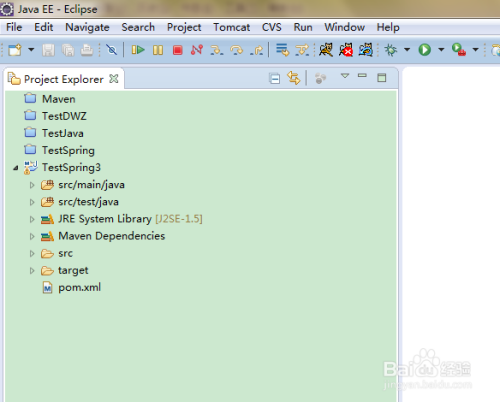Click the Drop to Frame icon
Image resolution: width=500 pixels, height=402 pixels.
tap(282, 50)
